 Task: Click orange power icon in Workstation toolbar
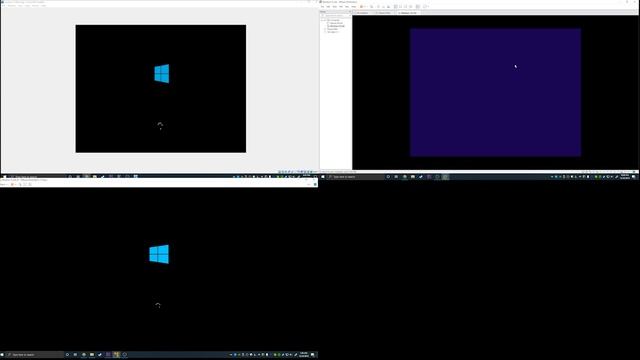tap(361, 7)
